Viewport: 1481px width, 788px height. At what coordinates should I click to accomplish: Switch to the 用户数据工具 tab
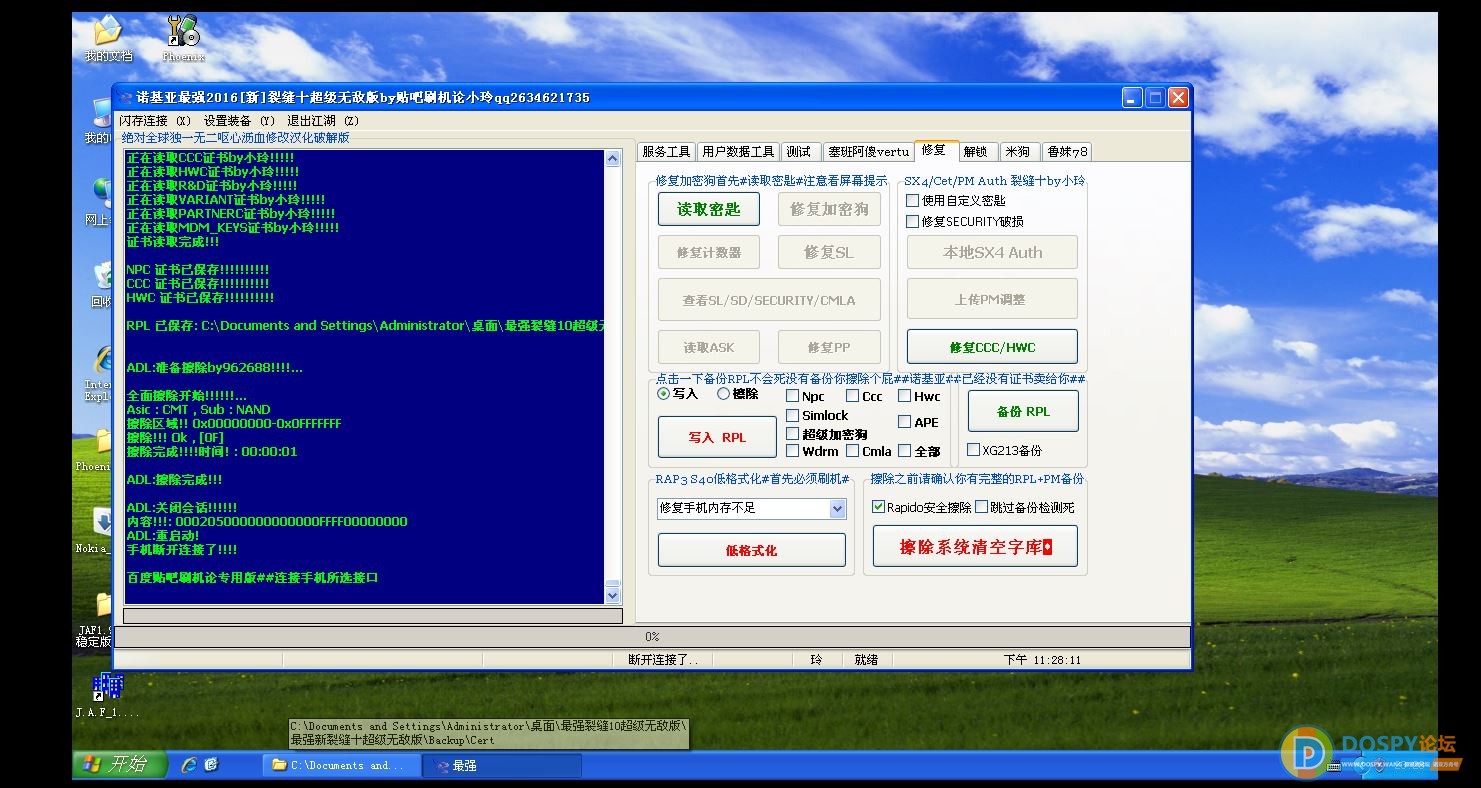[738, 152]
